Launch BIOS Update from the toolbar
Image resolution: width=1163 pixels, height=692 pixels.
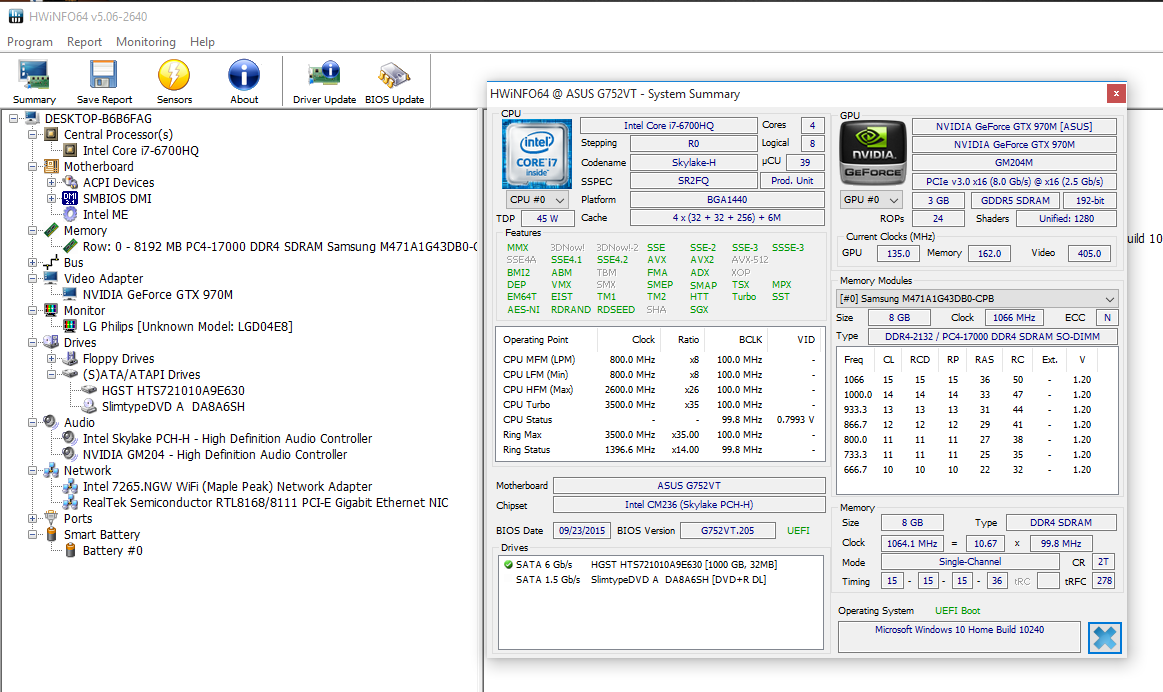(x=395, y=82)
